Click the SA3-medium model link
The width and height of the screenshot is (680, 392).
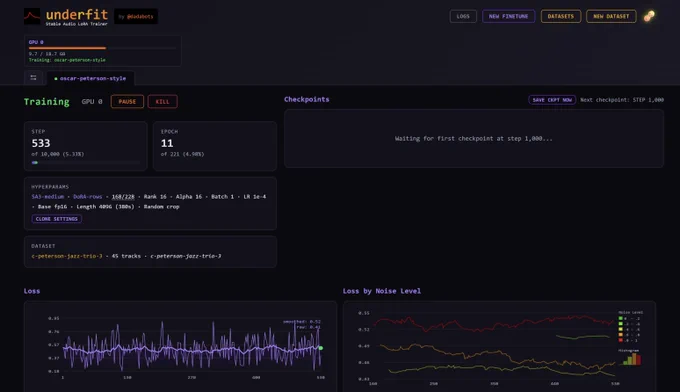(47, 197)
